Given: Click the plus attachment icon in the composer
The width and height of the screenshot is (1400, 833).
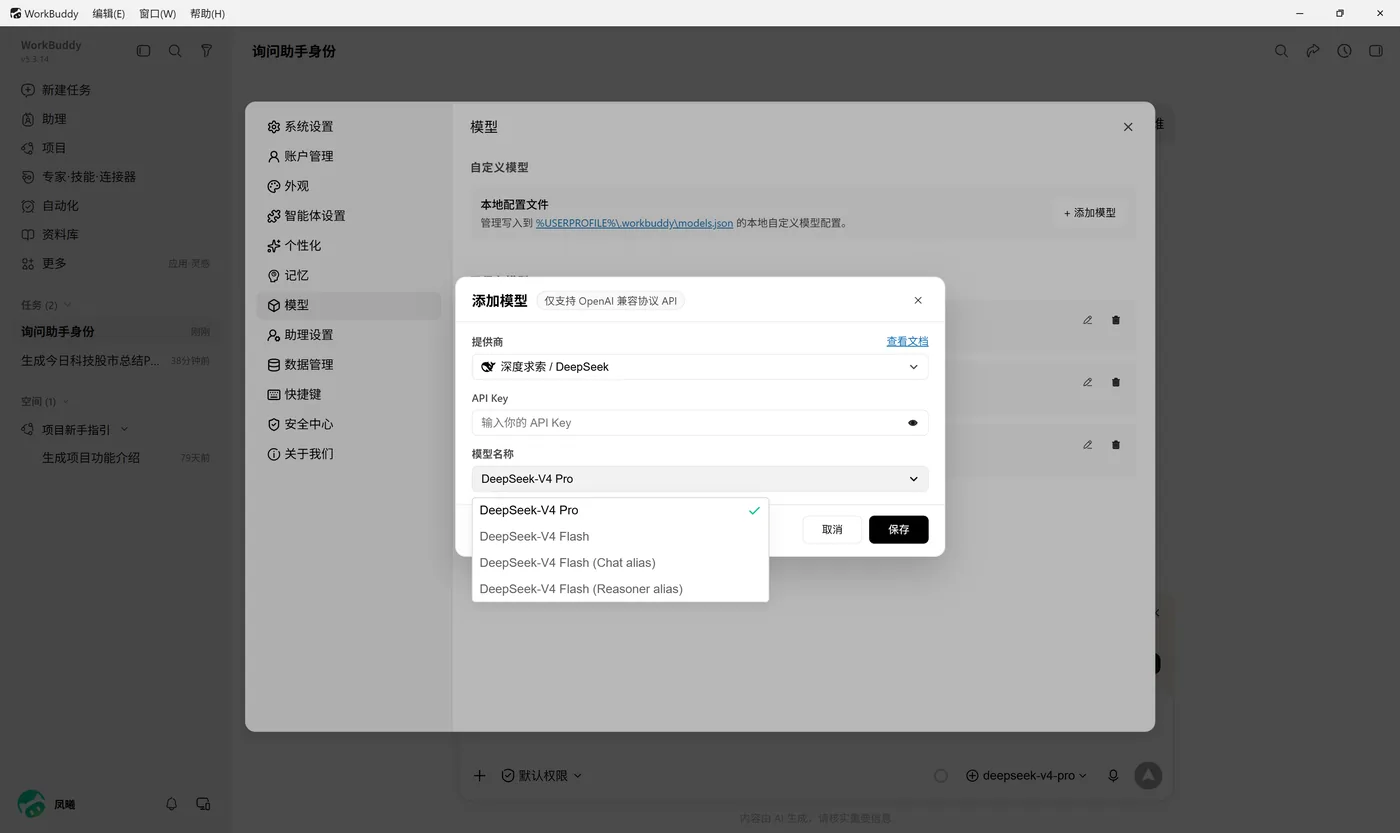Looking at the screenshot, I should point(480,776).
